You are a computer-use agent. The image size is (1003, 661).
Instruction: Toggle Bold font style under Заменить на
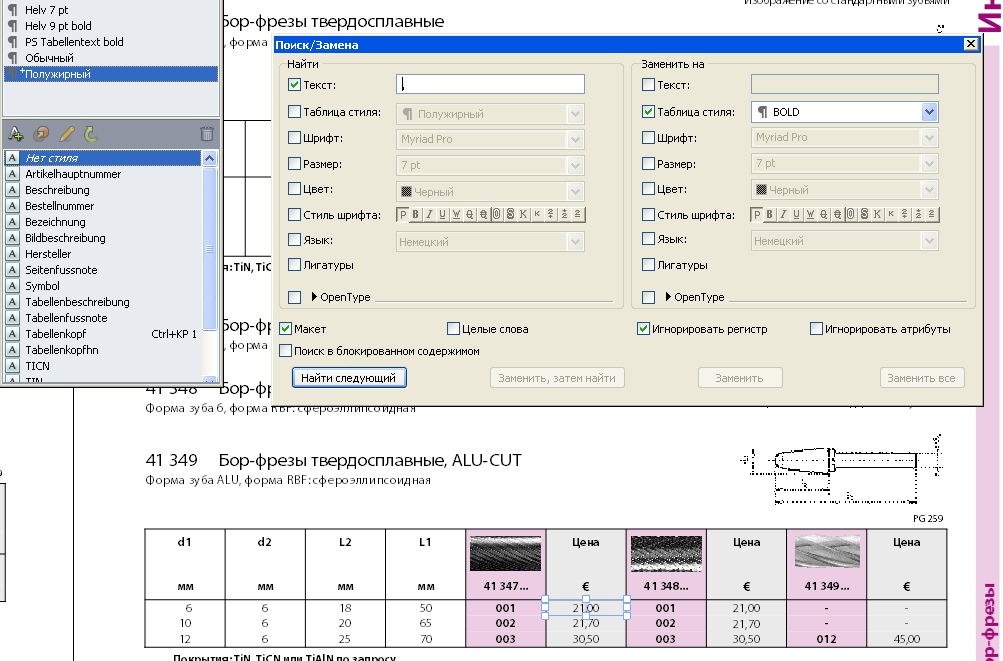(770, 215)
